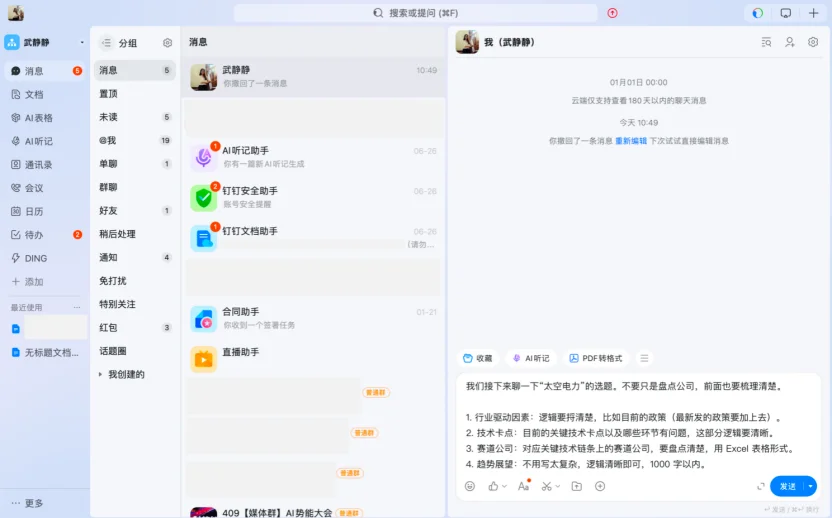The height and width of the screenshot is (518, 832).
Task: Open 日历 calendar in the sidebar
Action: (45, 211)
